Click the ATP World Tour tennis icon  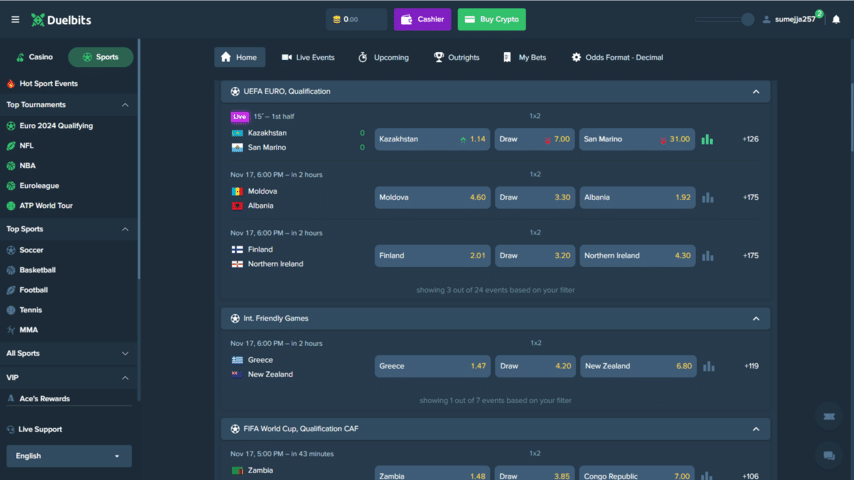[11, 206]
